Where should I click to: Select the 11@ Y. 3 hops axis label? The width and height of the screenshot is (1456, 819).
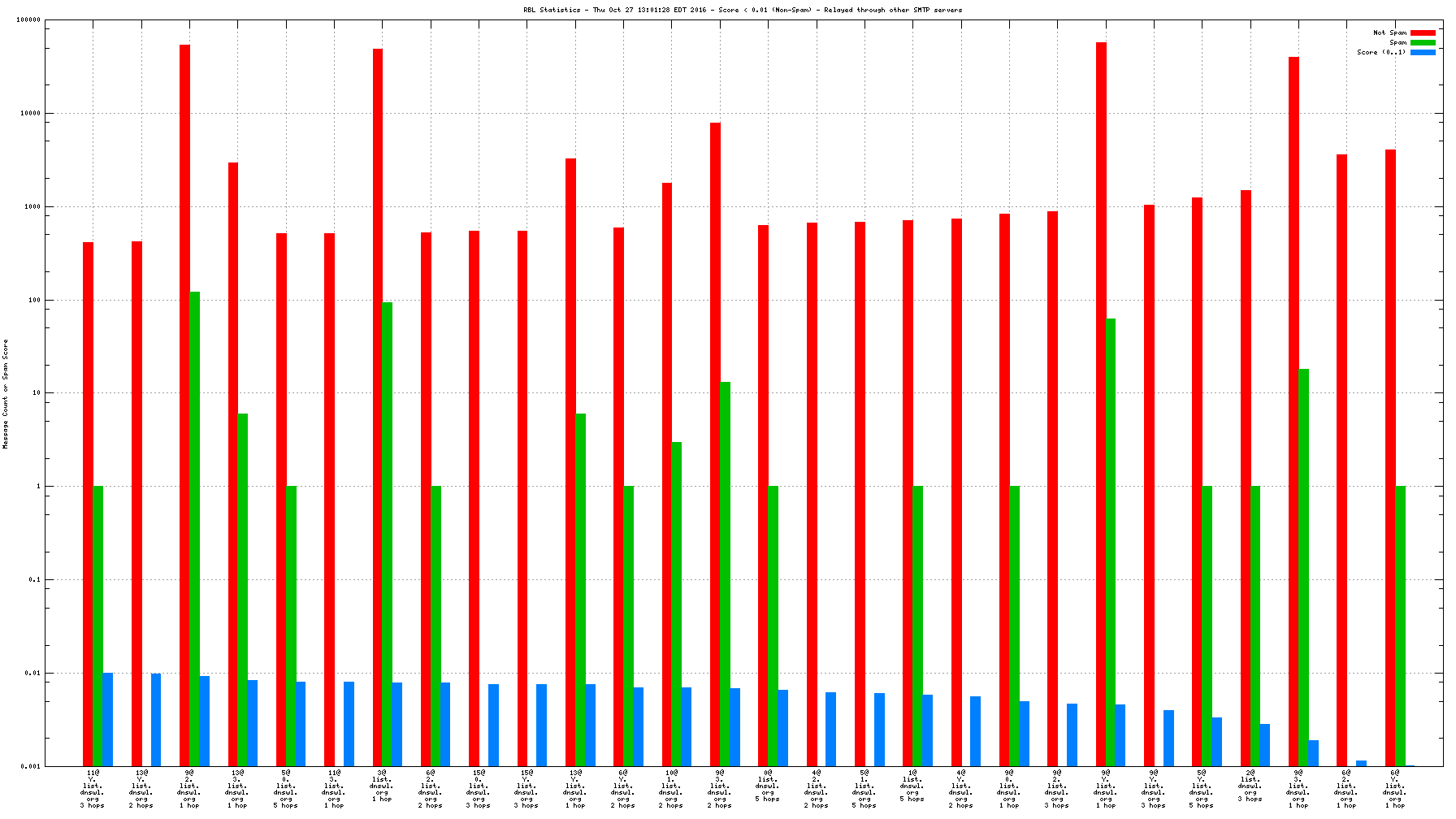pos(92,788)
